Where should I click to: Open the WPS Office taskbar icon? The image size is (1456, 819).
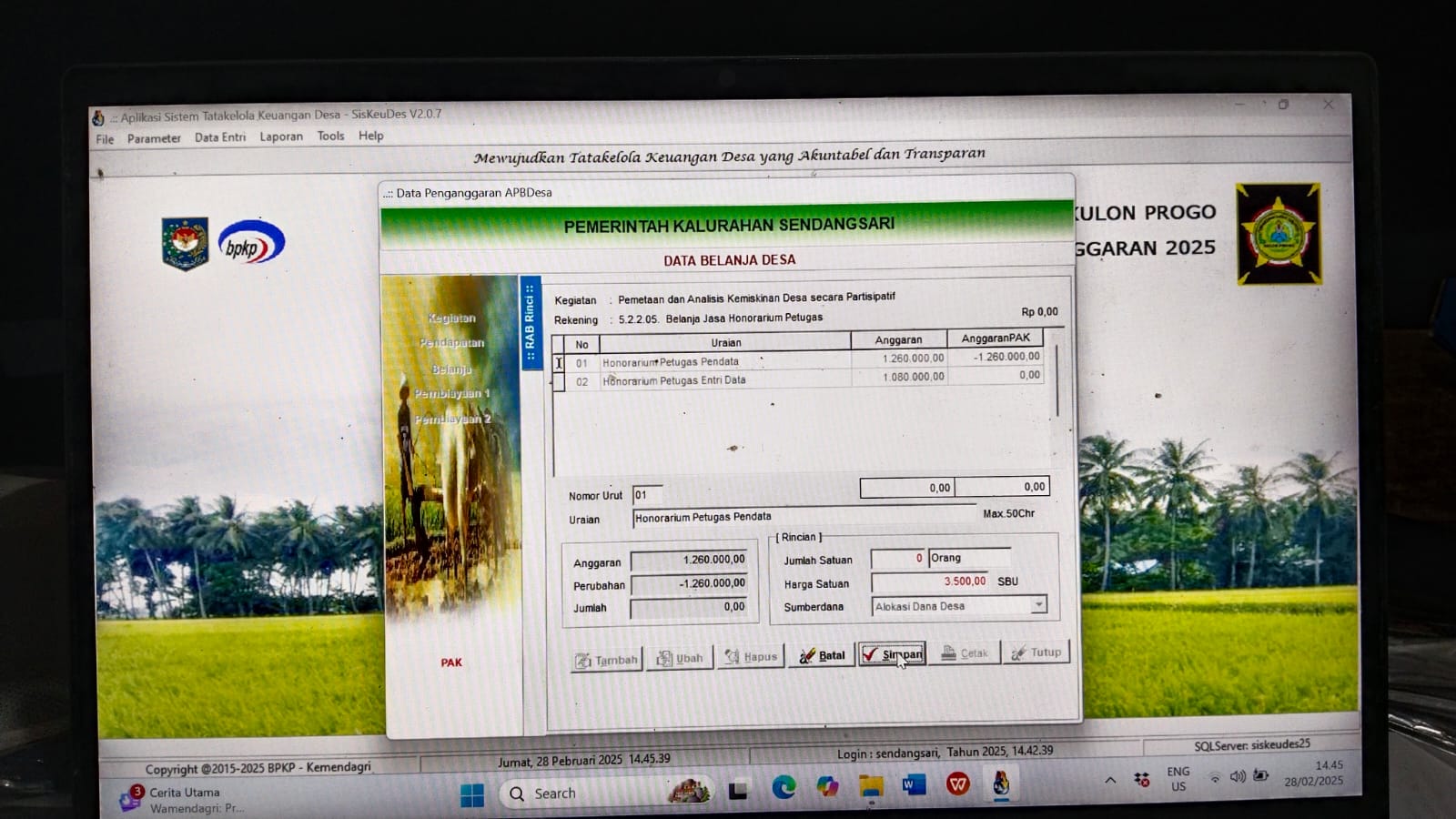[957, 784]
